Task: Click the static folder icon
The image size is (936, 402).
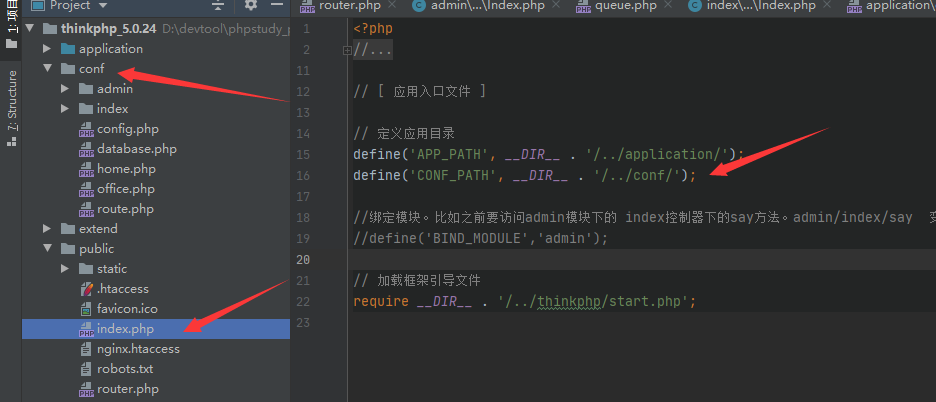Action: [86, 269]
